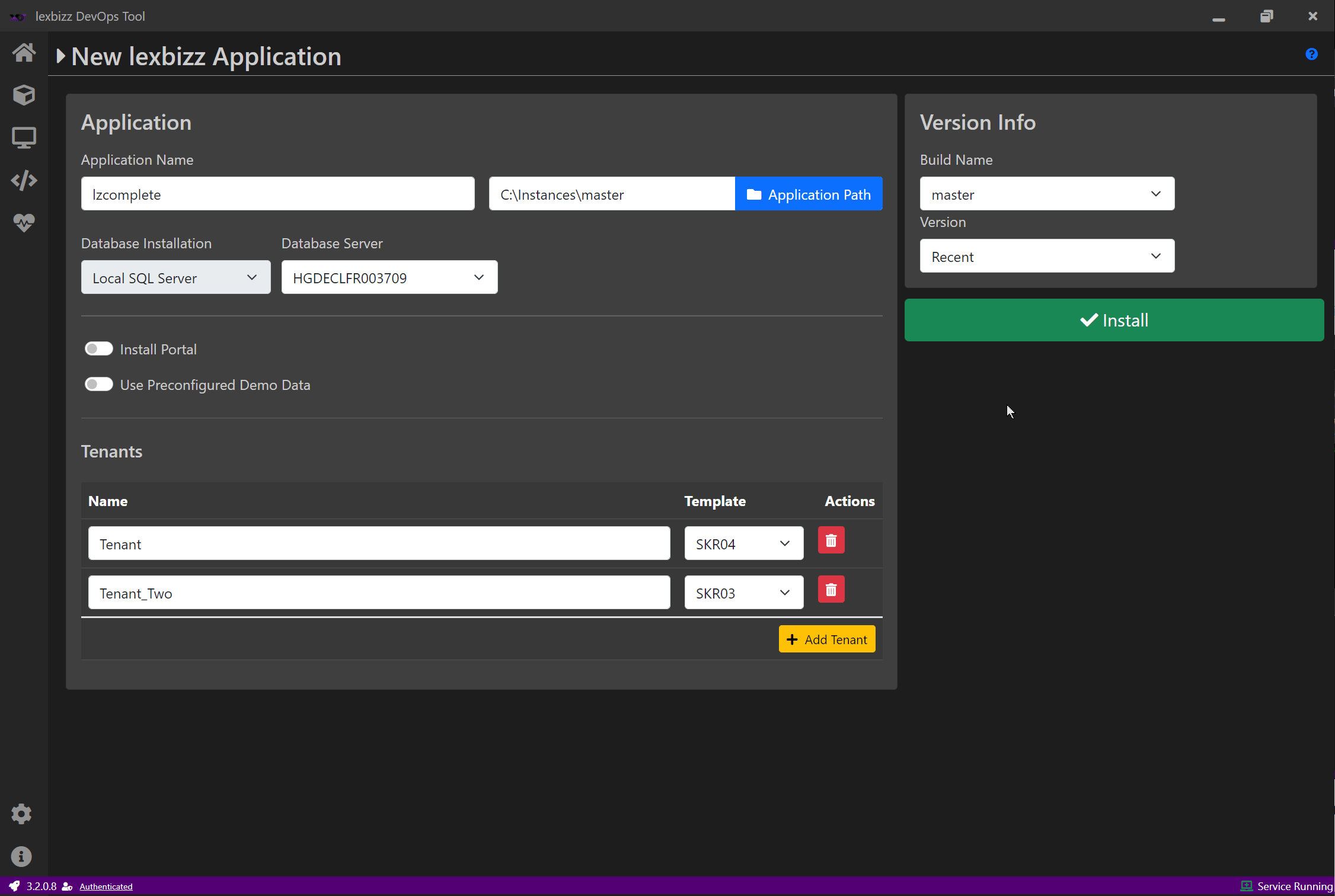
Task: Click the Name column header
Action: 108,501
